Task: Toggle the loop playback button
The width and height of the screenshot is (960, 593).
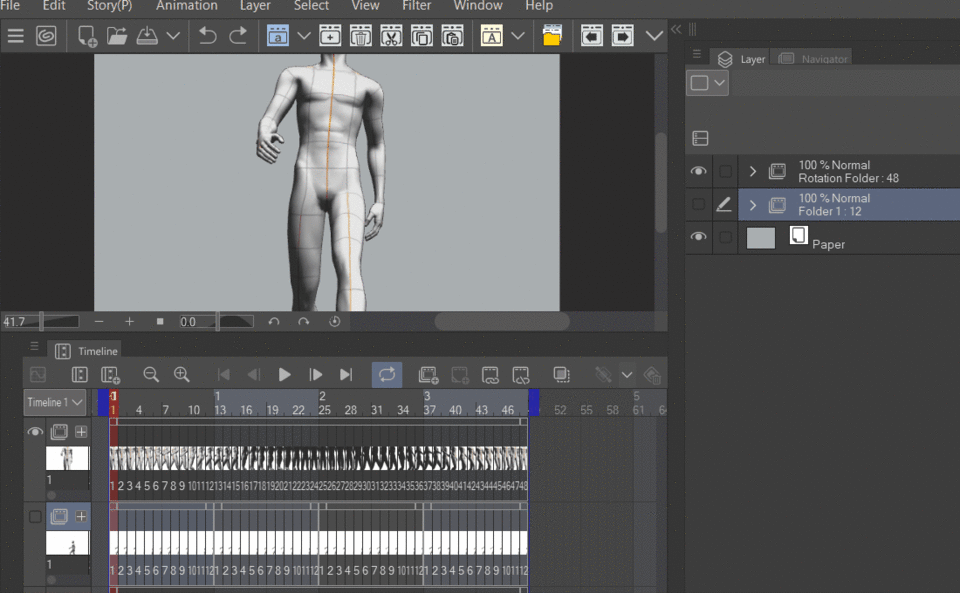Action: (x=387, y=374)
